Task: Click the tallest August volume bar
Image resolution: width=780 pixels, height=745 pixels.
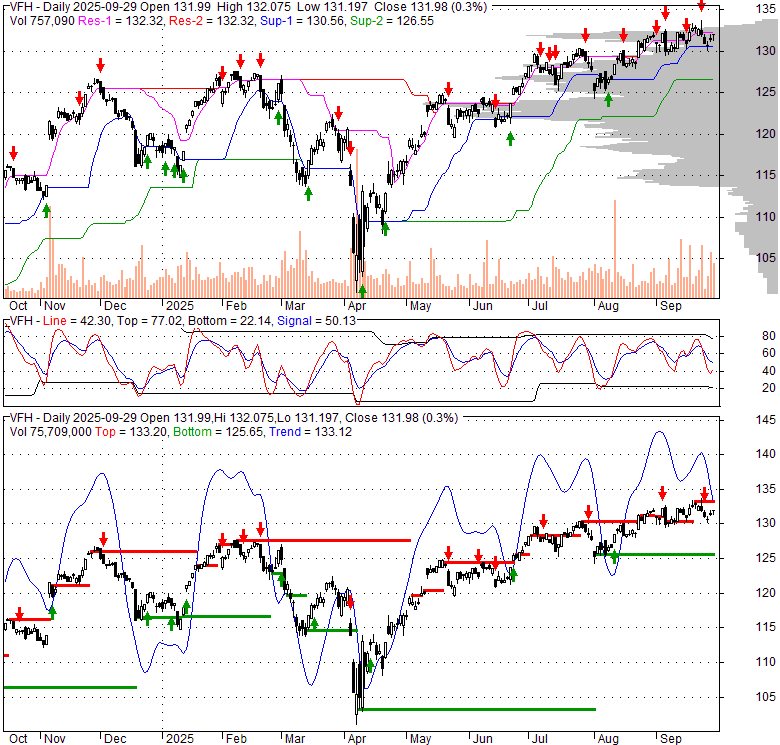Action: (615, 249)
